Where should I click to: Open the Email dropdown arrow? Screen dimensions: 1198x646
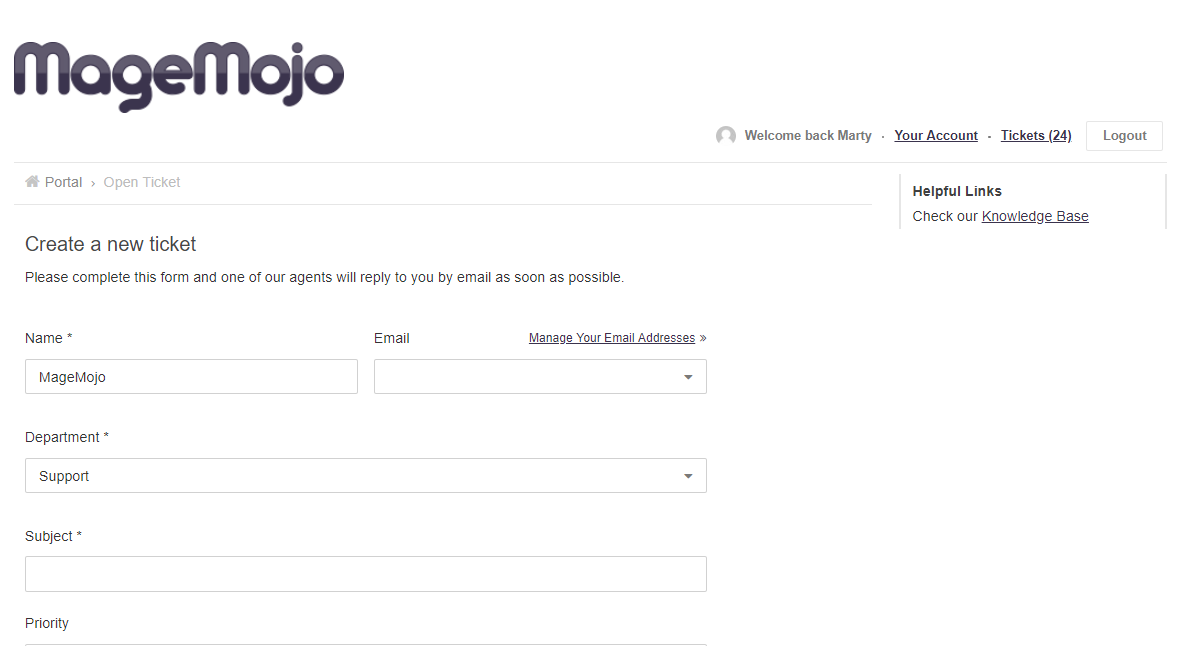pyautogui.click(x=688, y=377)
